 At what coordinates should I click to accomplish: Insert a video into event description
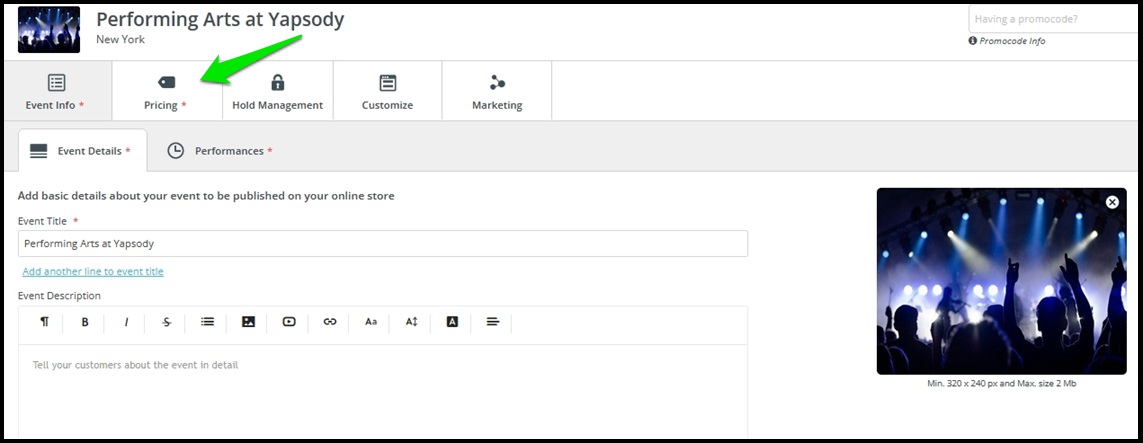(289, 321)
